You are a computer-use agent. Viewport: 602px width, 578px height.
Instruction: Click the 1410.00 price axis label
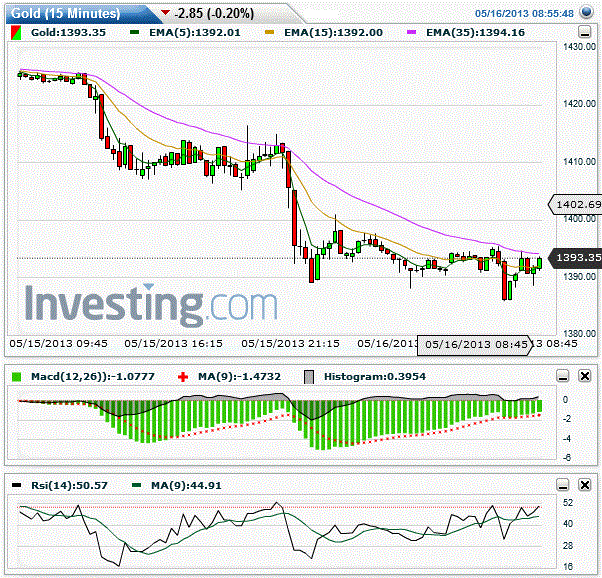(x=579, y=162)
